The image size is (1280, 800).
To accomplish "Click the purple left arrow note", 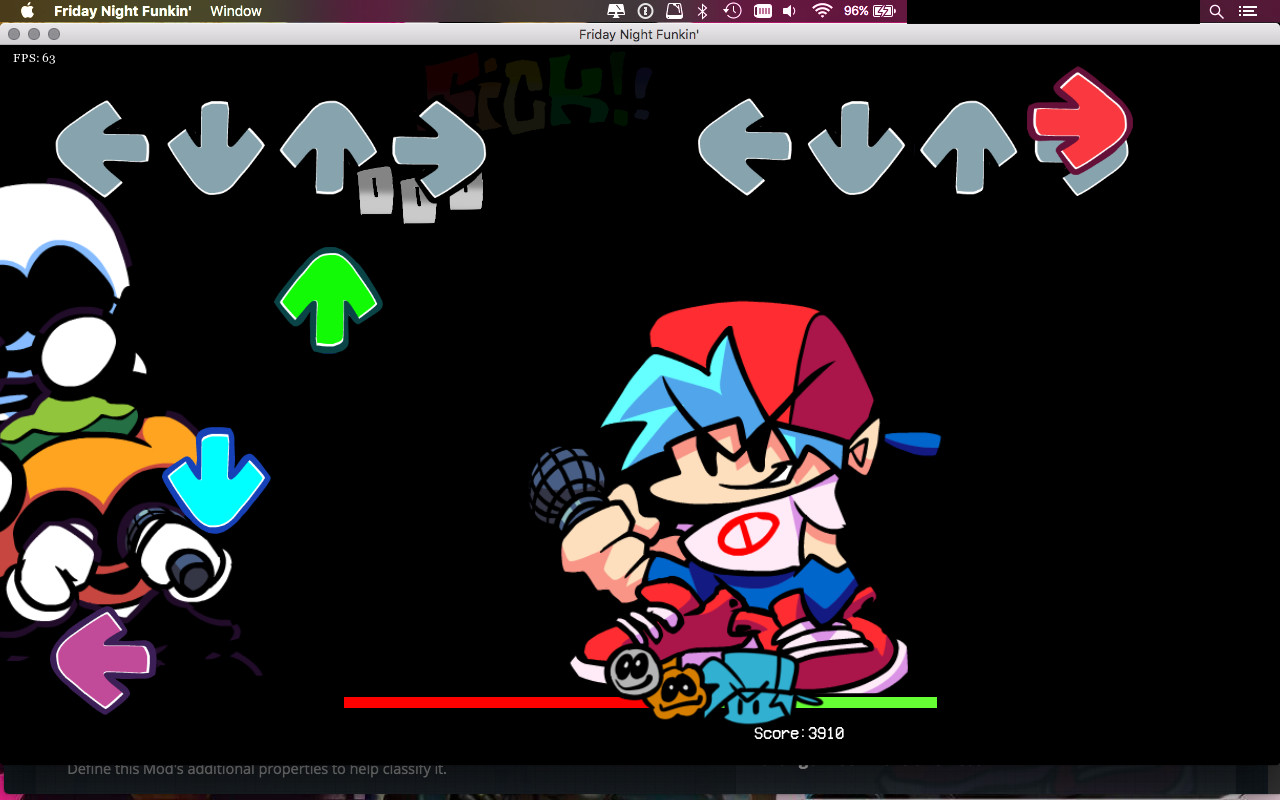I will click(103, 661).
